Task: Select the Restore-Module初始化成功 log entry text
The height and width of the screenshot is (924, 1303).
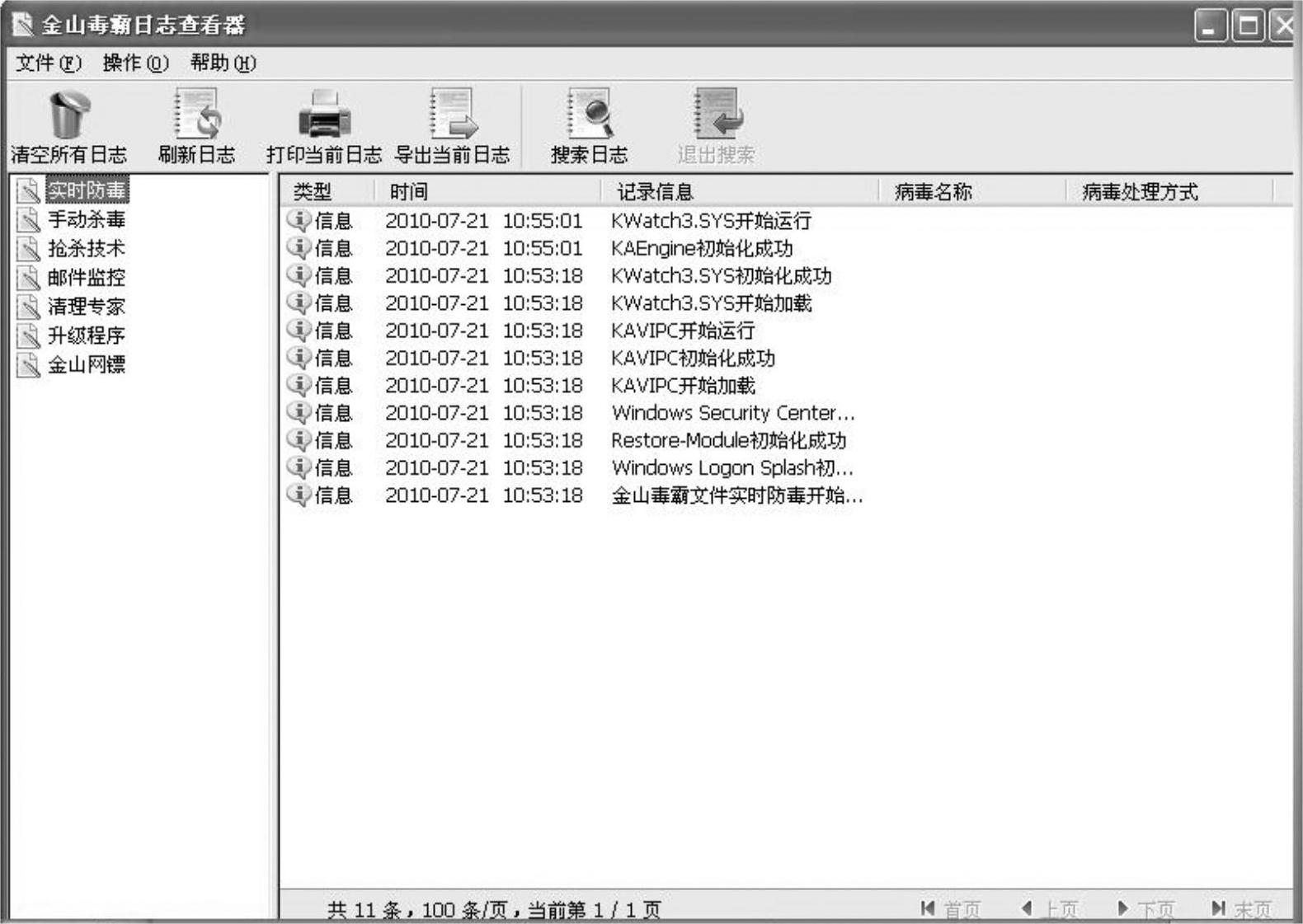Action: (x=729, y=440)
